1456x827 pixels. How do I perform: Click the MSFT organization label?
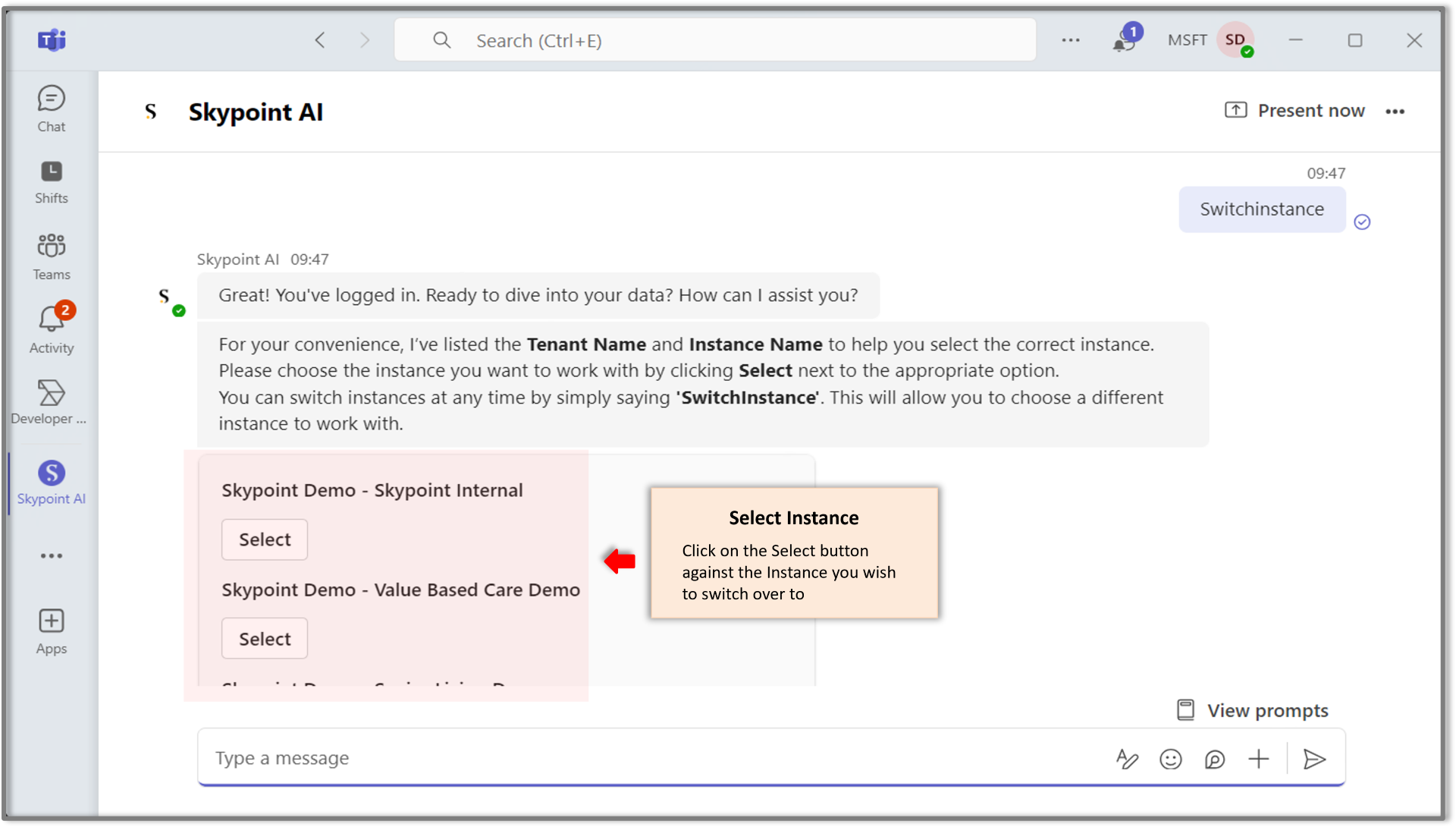tap(1188, 40)
